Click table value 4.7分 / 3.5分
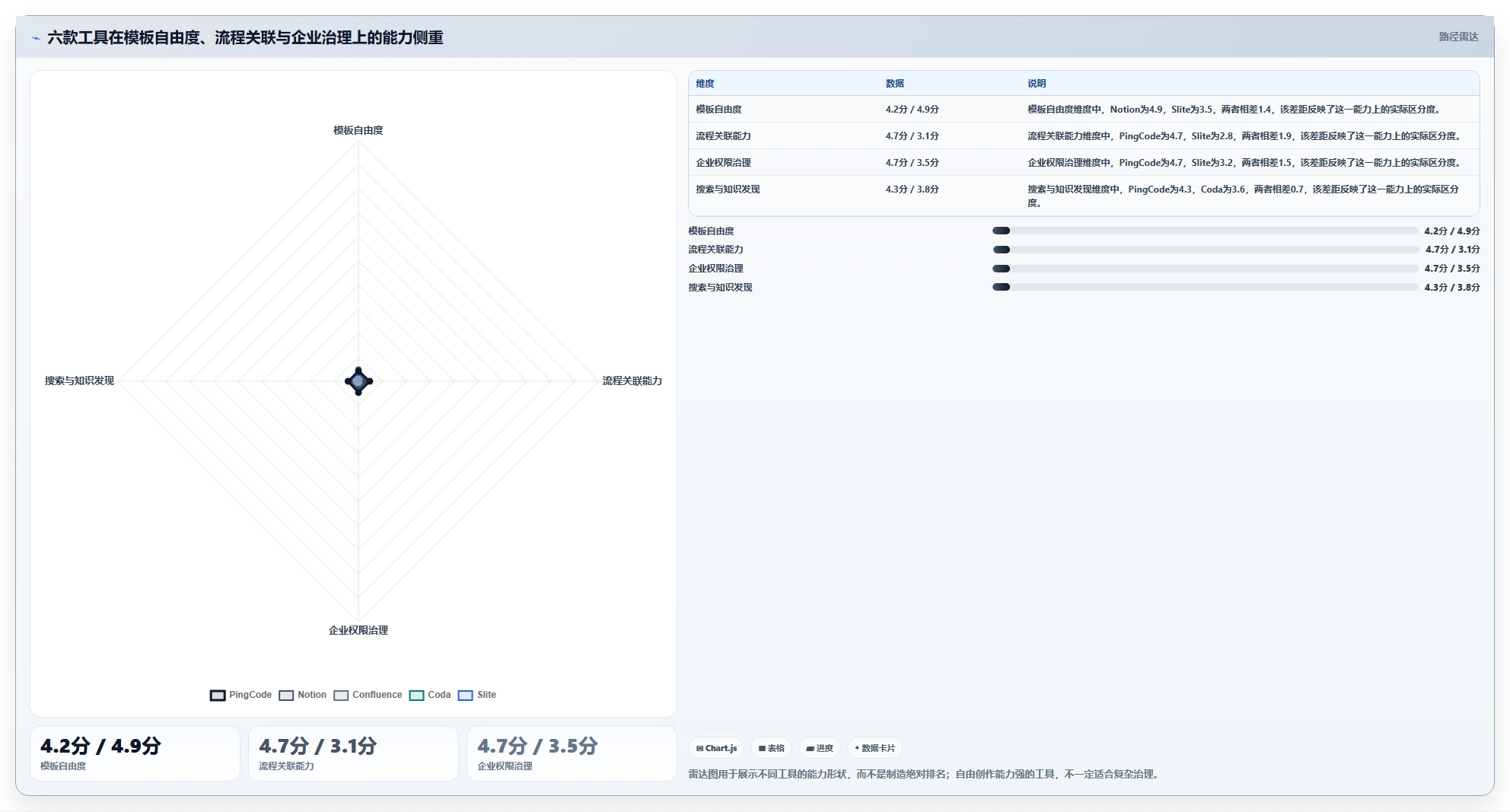The height and width of the screenshot is (812, 1510). 912,163
